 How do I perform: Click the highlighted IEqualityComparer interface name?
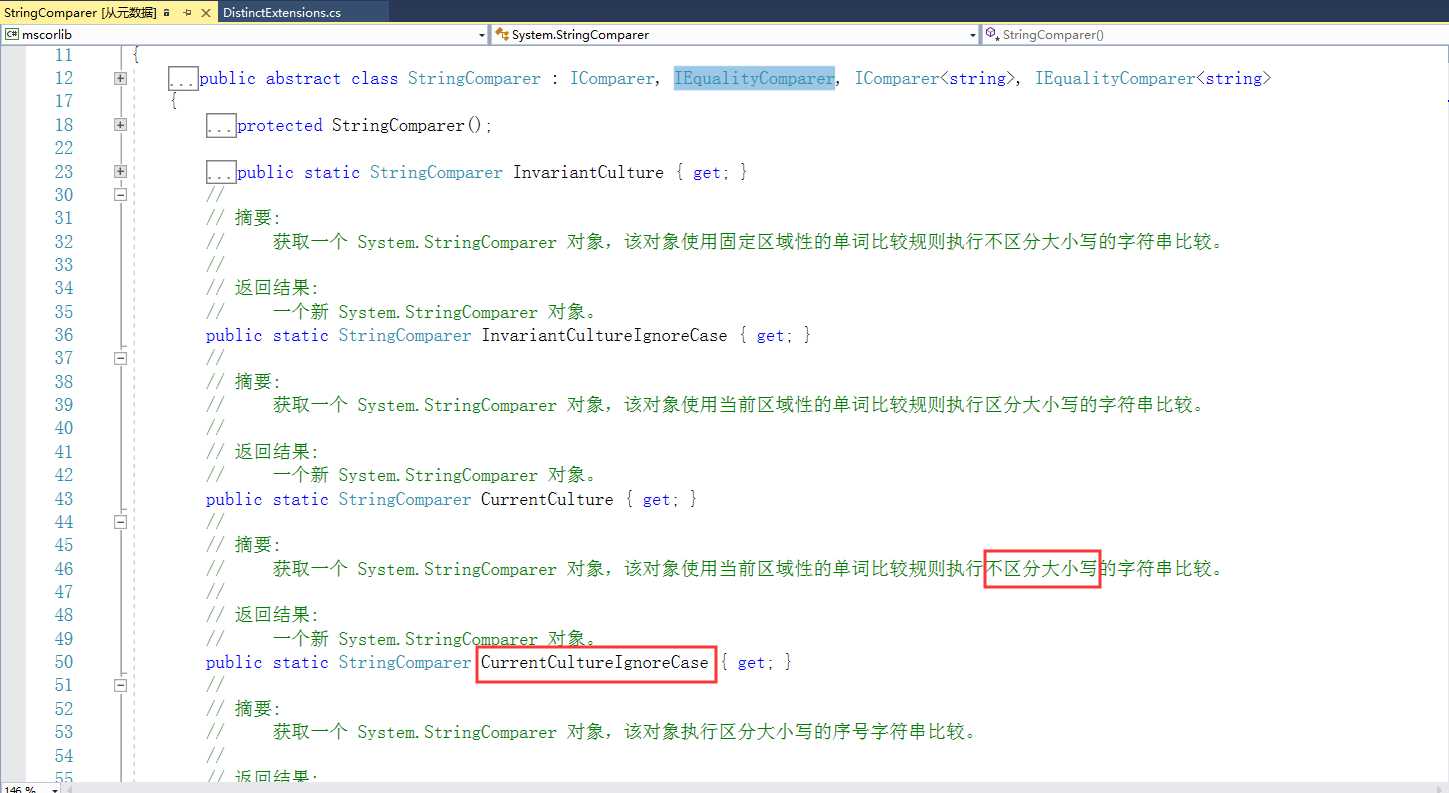point(754,78)
